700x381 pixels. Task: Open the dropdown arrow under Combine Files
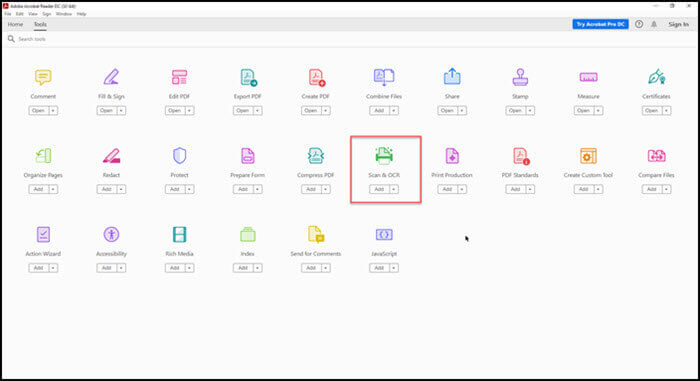394,110
